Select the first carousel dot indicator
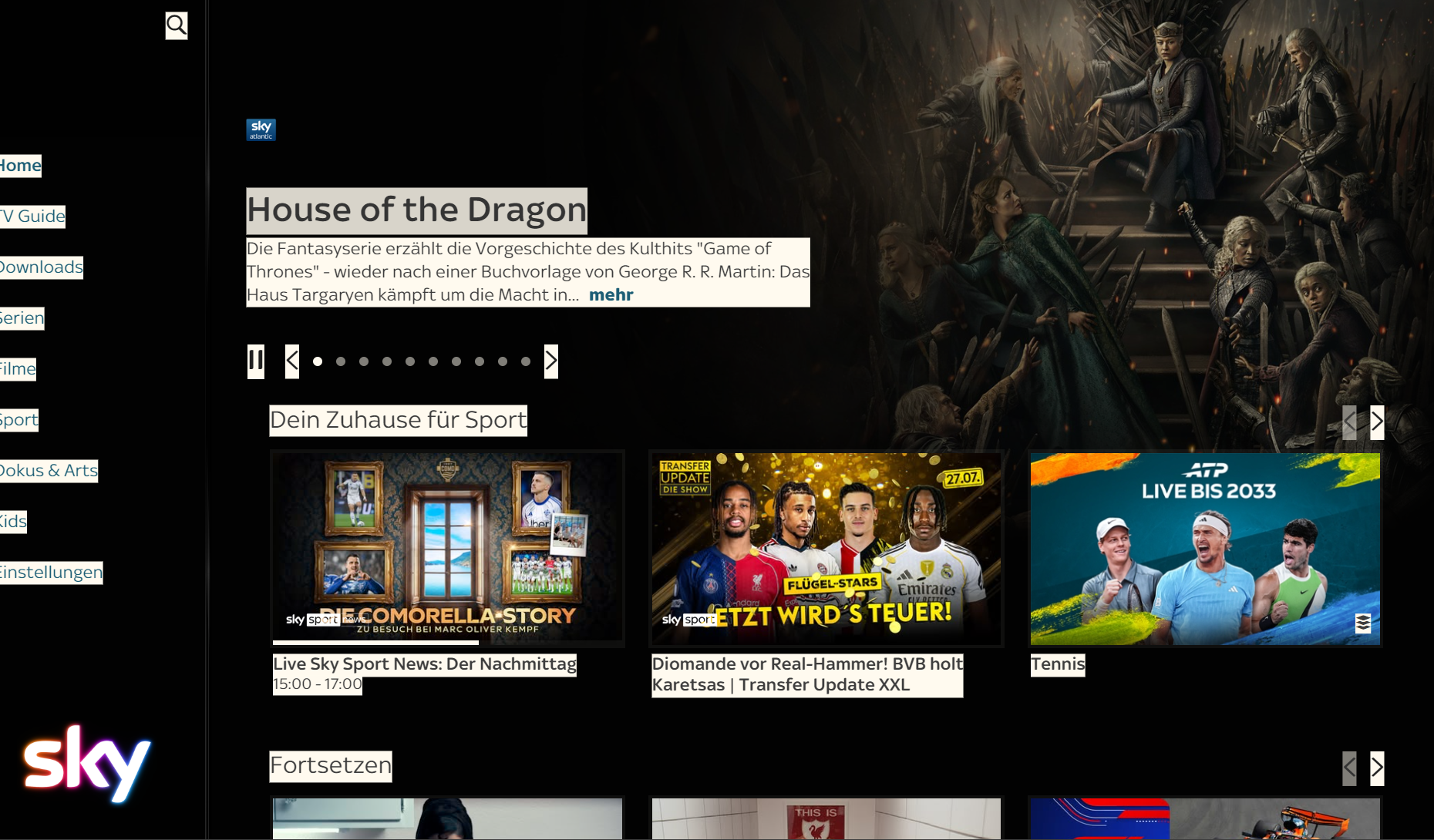 pos(318,361)
